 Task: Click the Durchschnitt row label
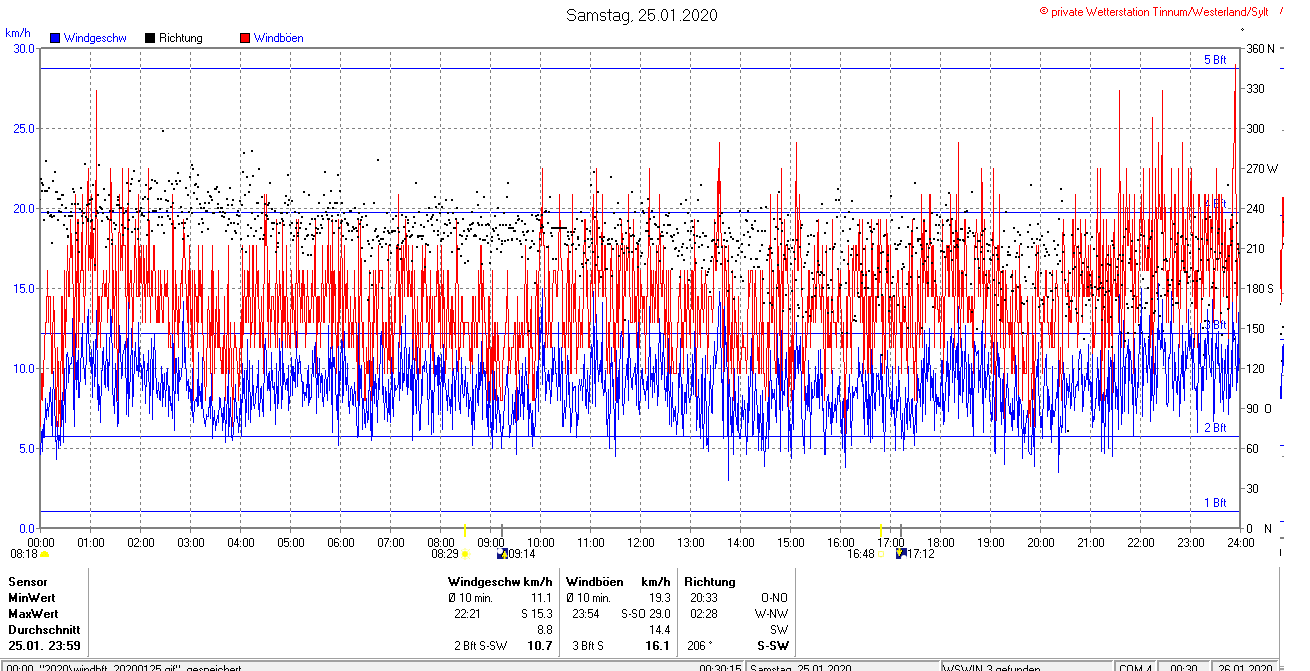[43, 629]
